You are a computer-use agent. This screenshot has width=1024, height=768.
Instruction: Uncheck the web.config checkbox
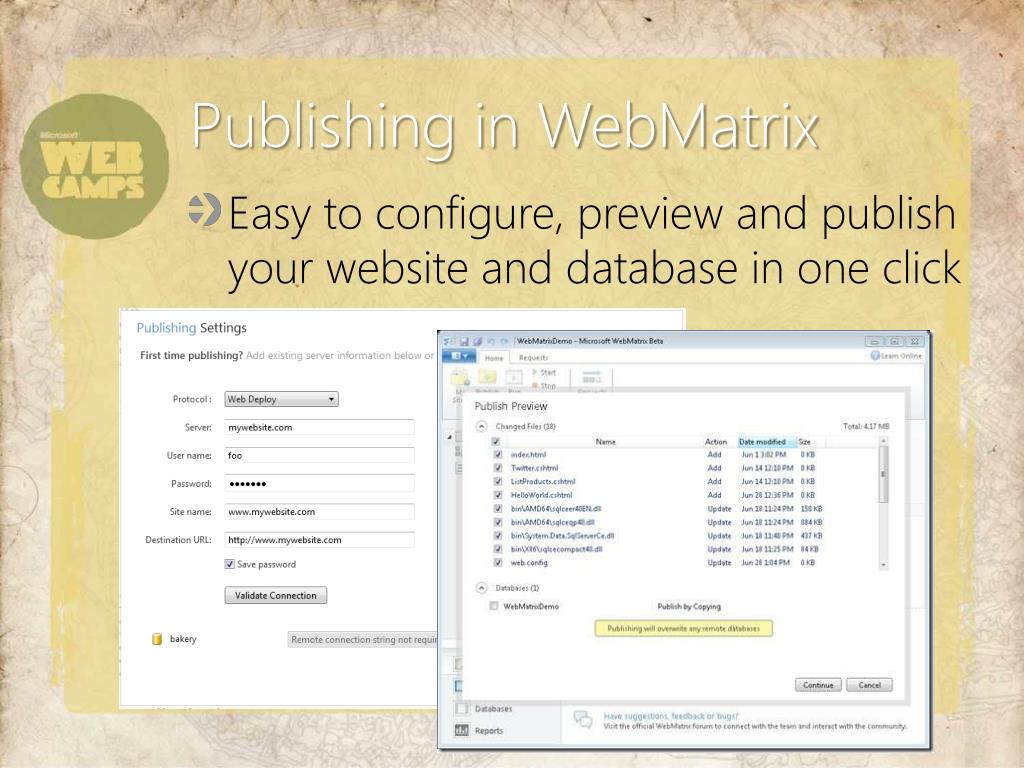[x=498, y=562]
